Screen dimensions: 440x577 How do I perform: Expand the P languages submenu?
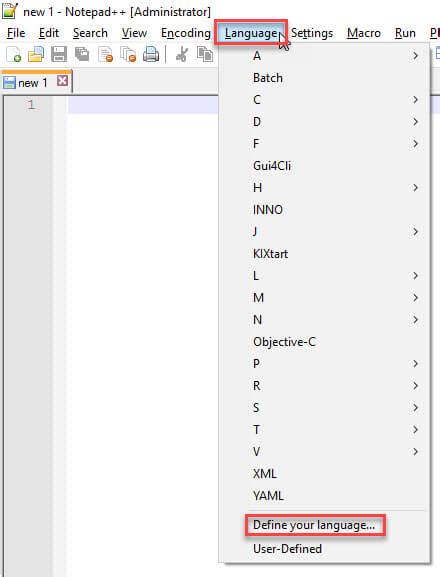coord(324,364)
